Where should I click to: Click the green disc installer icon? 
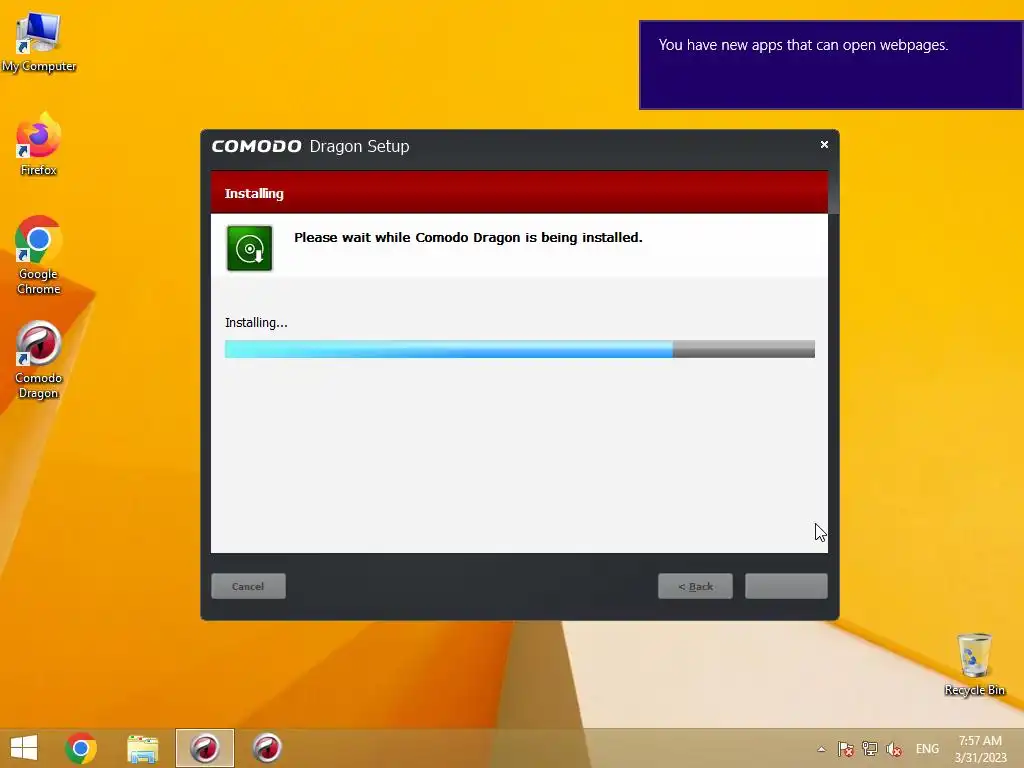pyautogui.click(x=249, y=248)
